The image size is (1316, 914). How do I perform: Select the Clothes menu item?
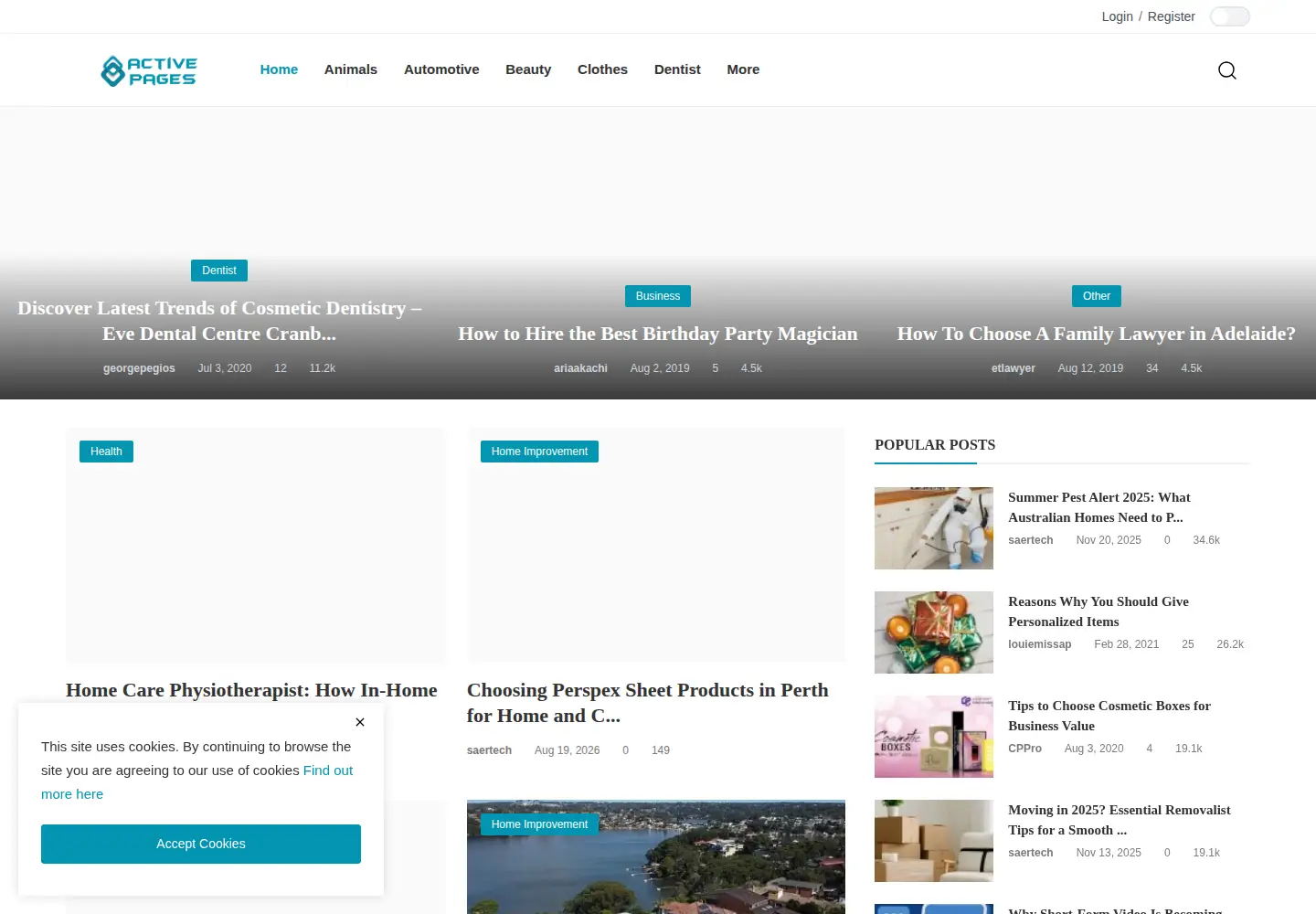(602, 69)
